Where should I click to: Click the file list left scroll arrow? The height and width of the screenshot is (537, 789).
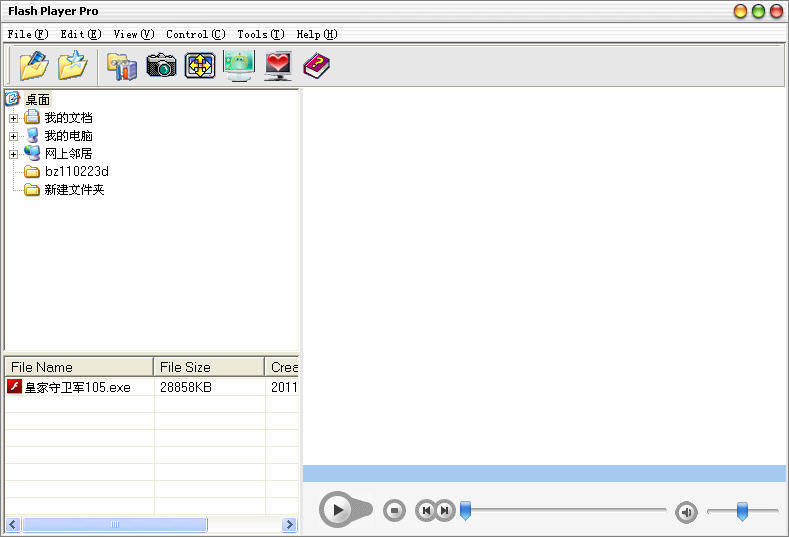[13, 524]
